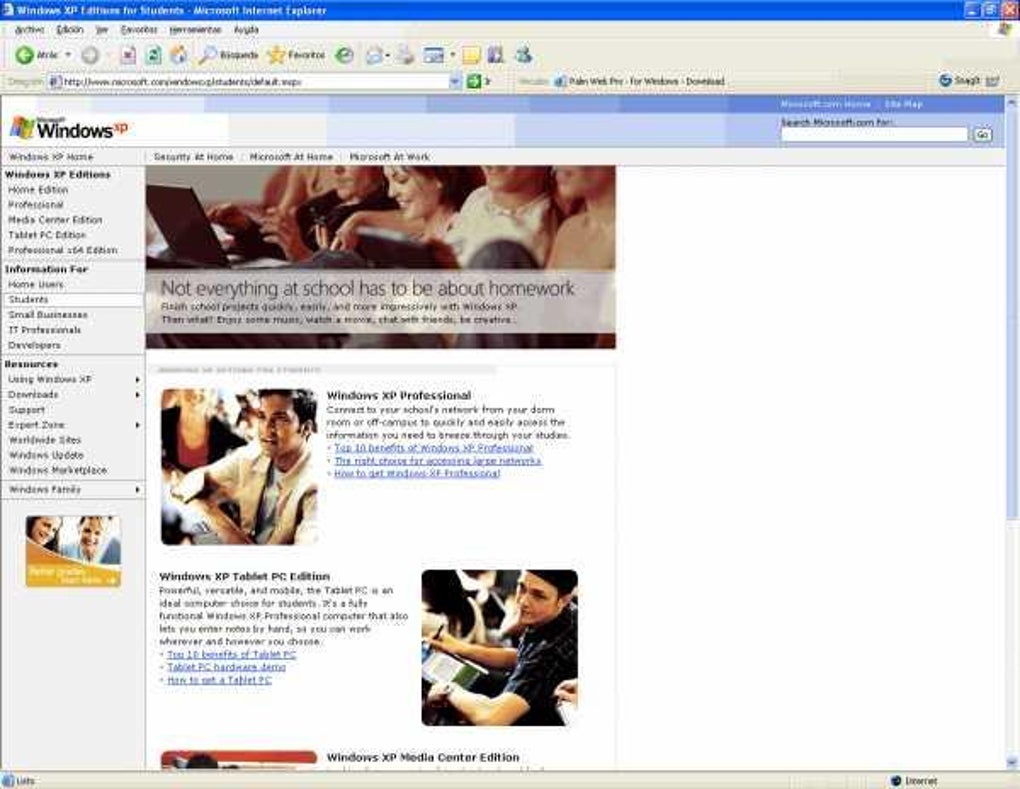Open IT Professionals in sidebar

tap(45, 330)
